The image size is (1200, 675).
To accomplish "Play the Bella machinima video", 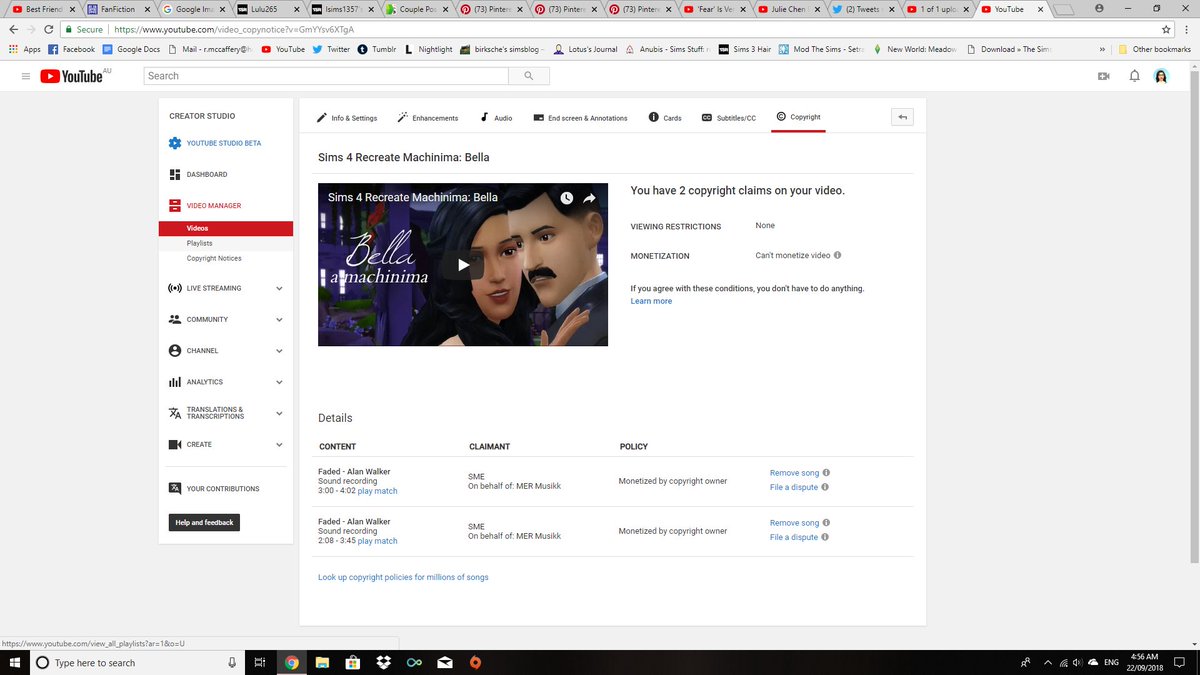I will click(463, 265).
